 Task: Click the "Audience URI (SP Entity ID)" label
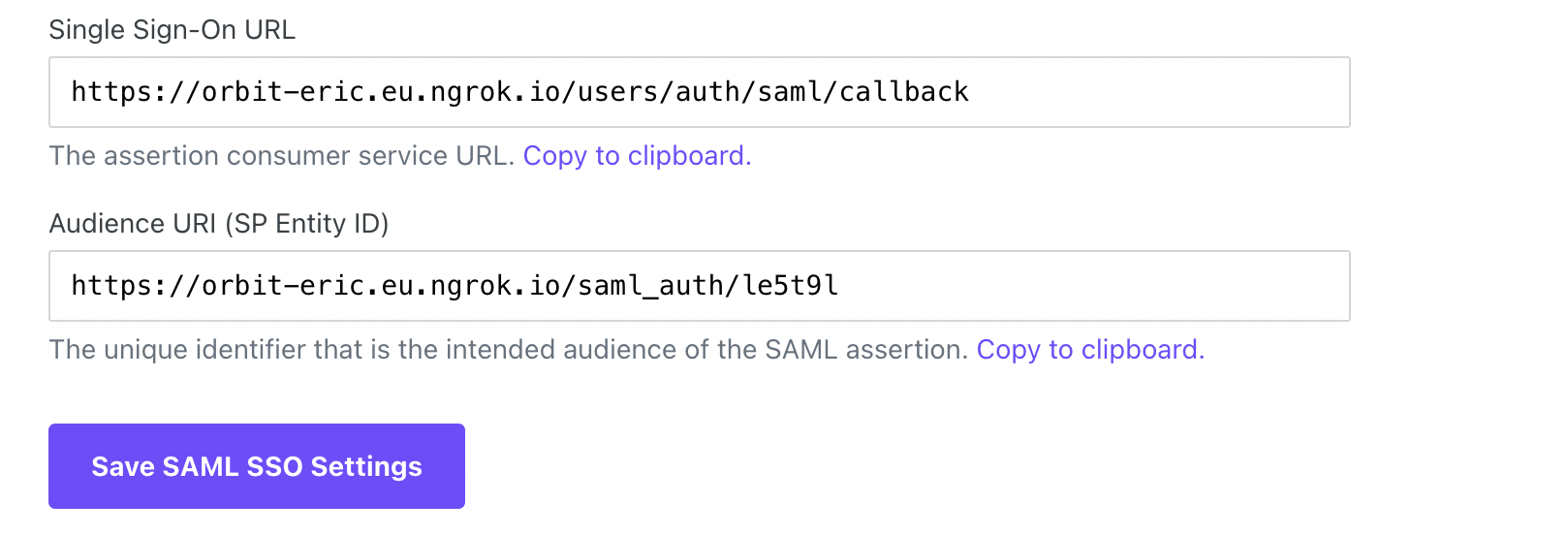point(218,224)
